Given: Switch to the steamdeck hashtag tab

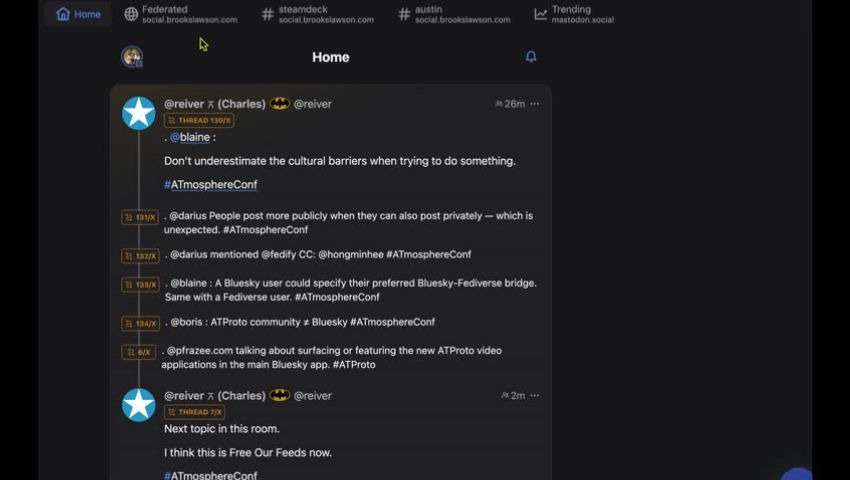Looking at the screenshot, I should pos(318,14).
